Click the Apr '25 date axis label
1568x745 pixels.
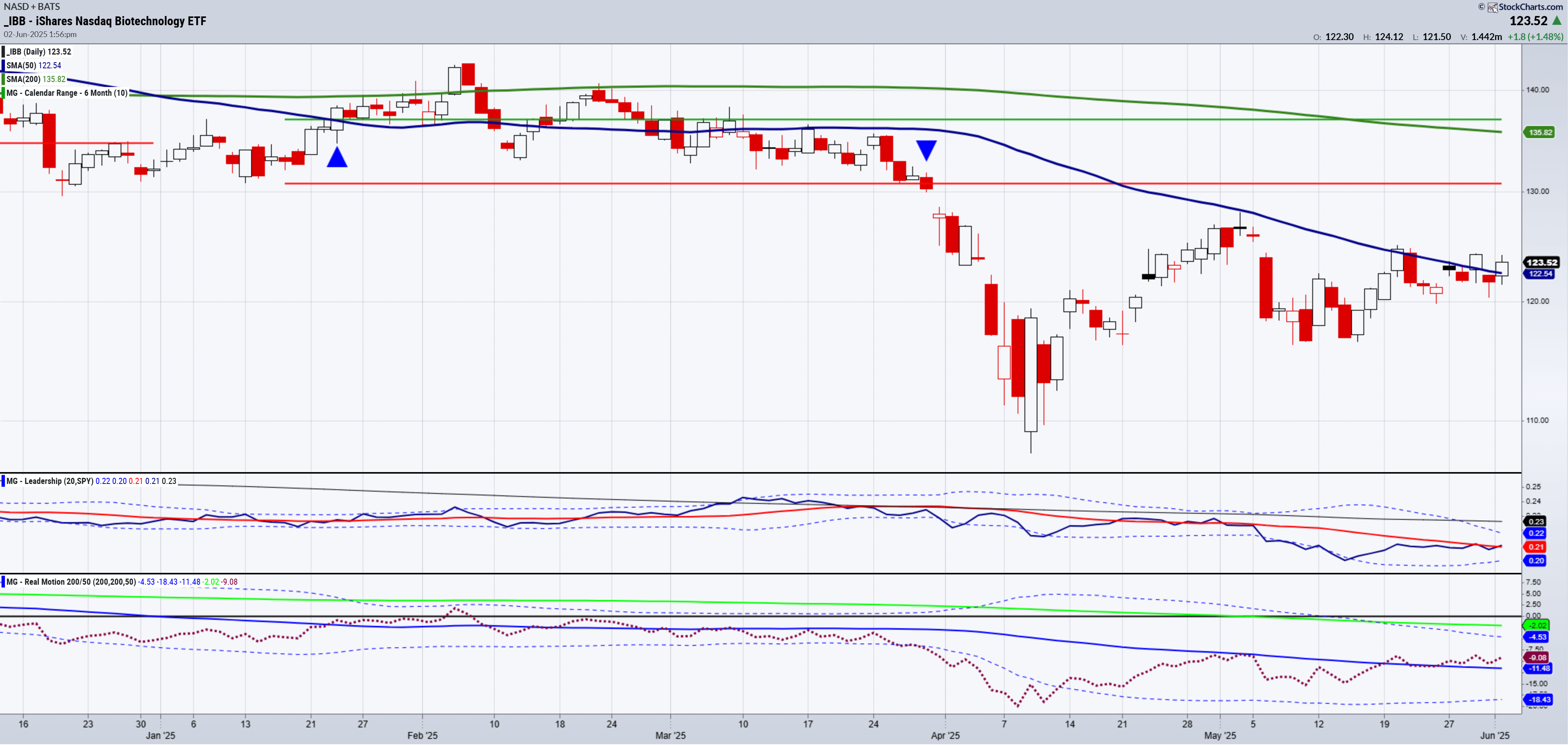coord(945,737)
